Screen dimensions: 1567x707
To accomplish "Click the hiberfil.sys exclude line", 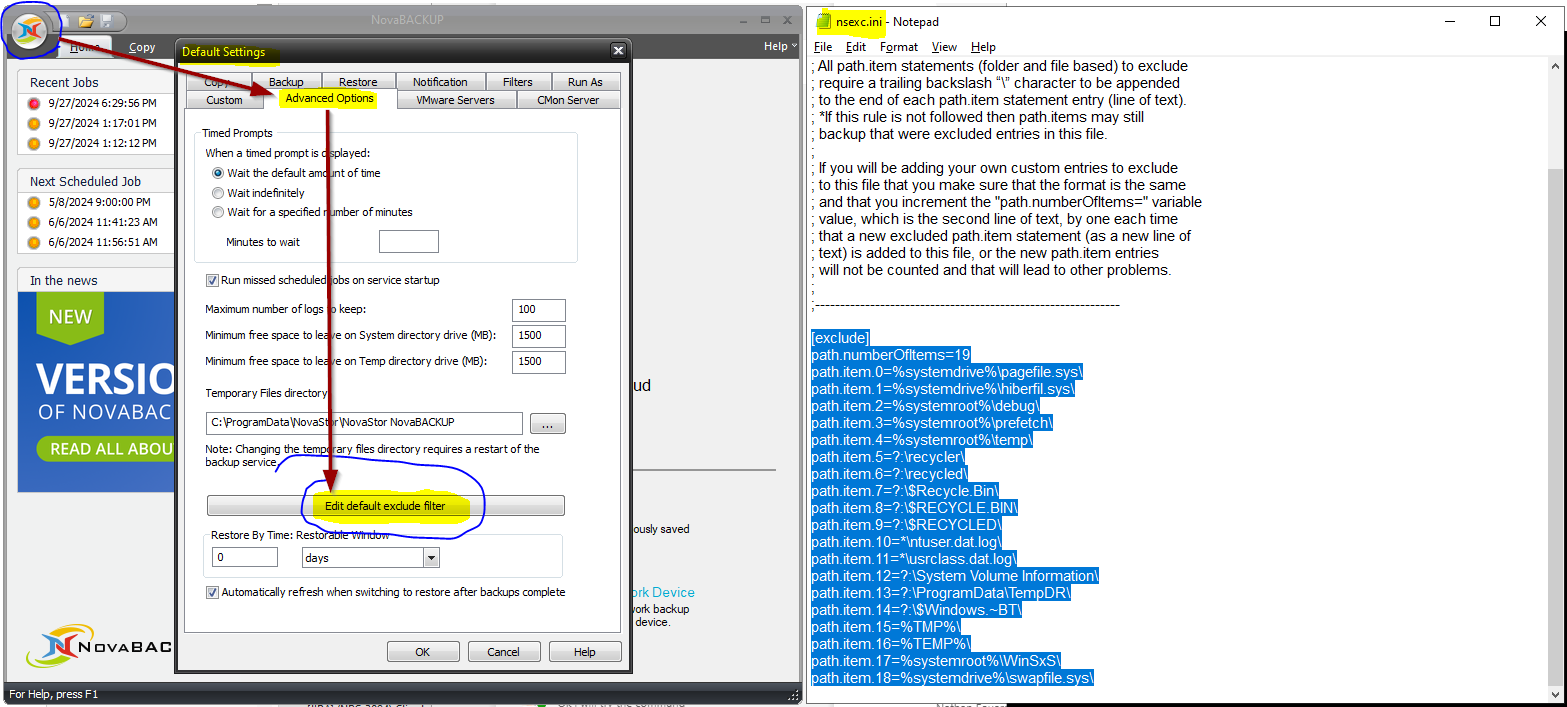I will coord(943,388).
